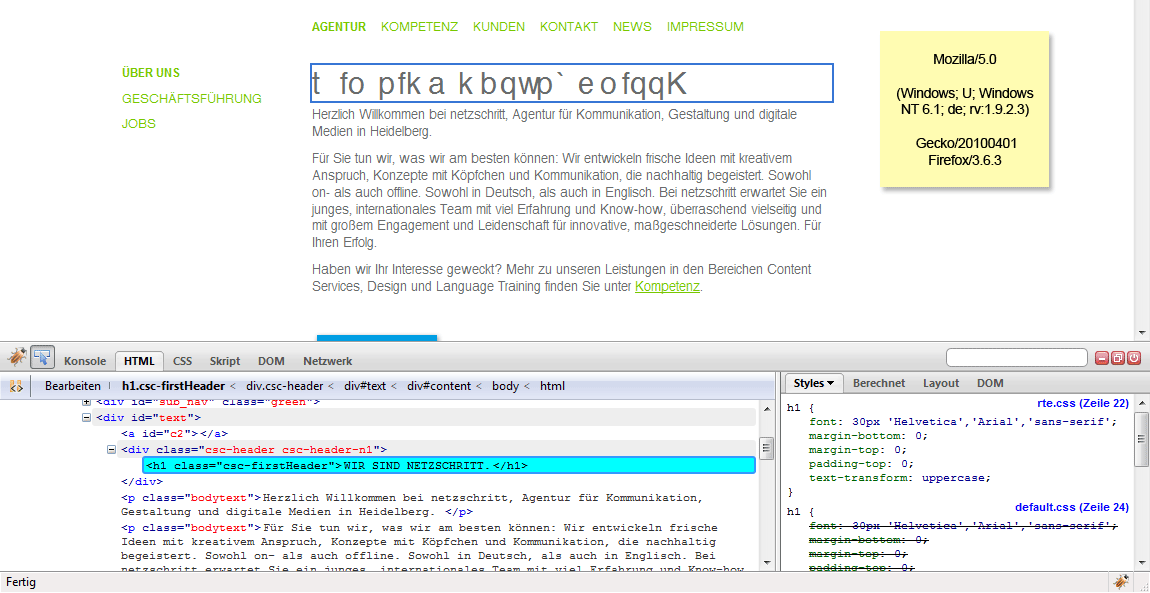Open the Styles panel dropdown menu
Screen dimensions: 1150x593
(x=814, y=383)
